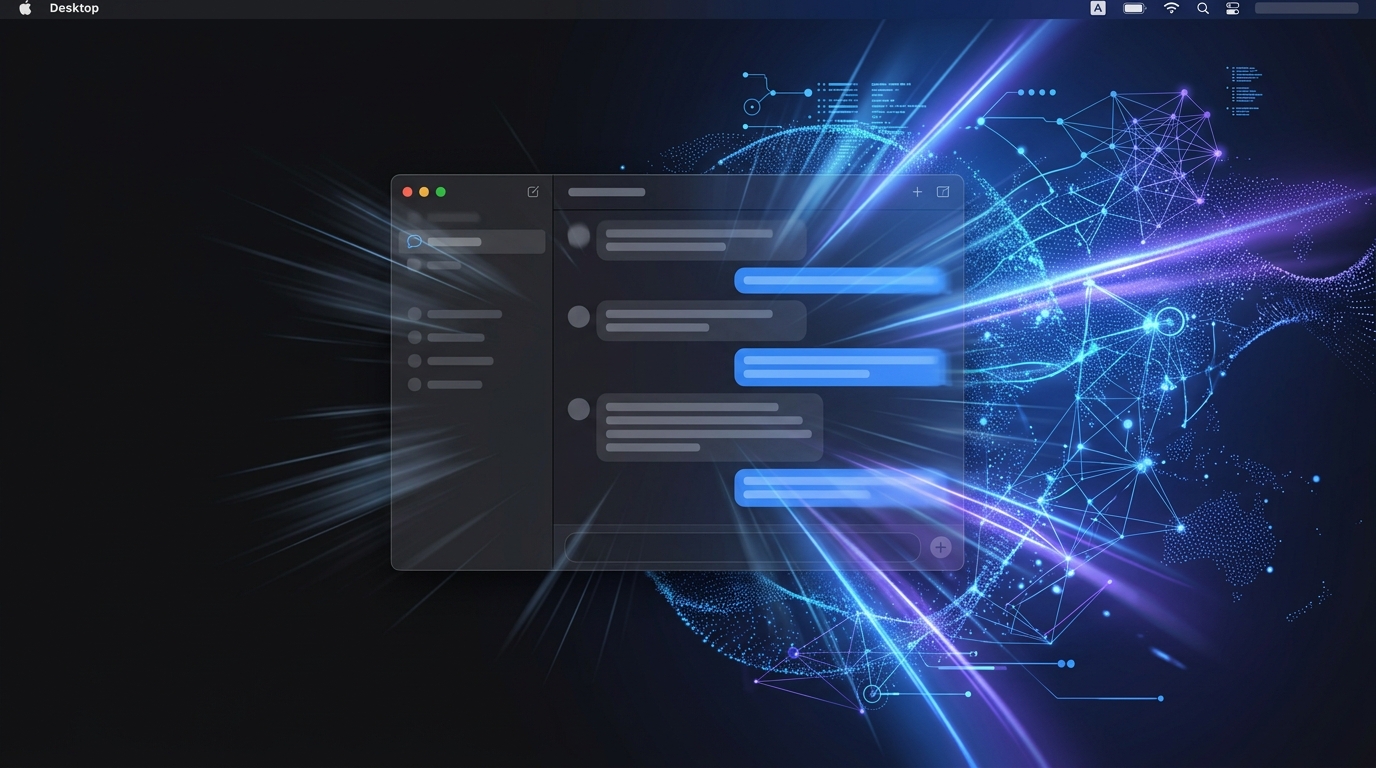
Task: Attach content via plus icon in message bar
Action: (940, 547)
